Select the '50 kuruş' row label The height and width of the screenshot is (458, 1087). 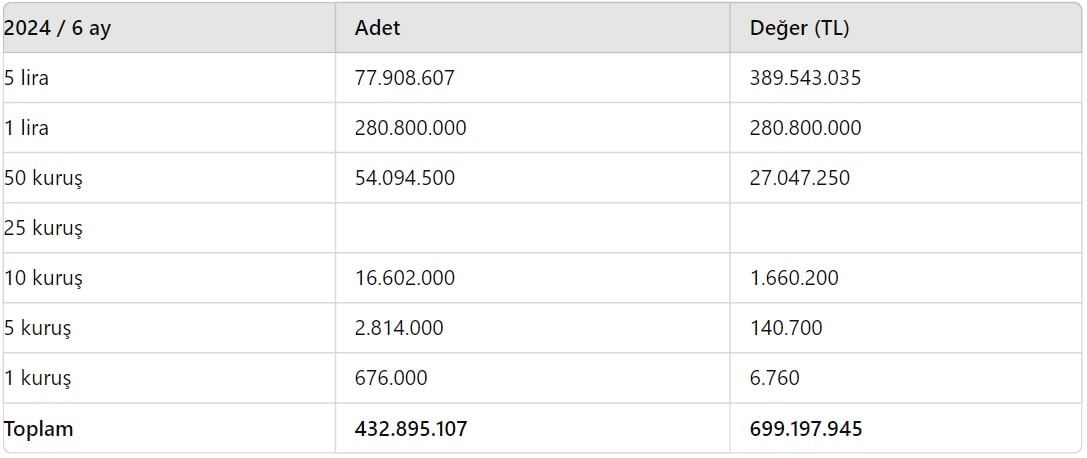43,179
